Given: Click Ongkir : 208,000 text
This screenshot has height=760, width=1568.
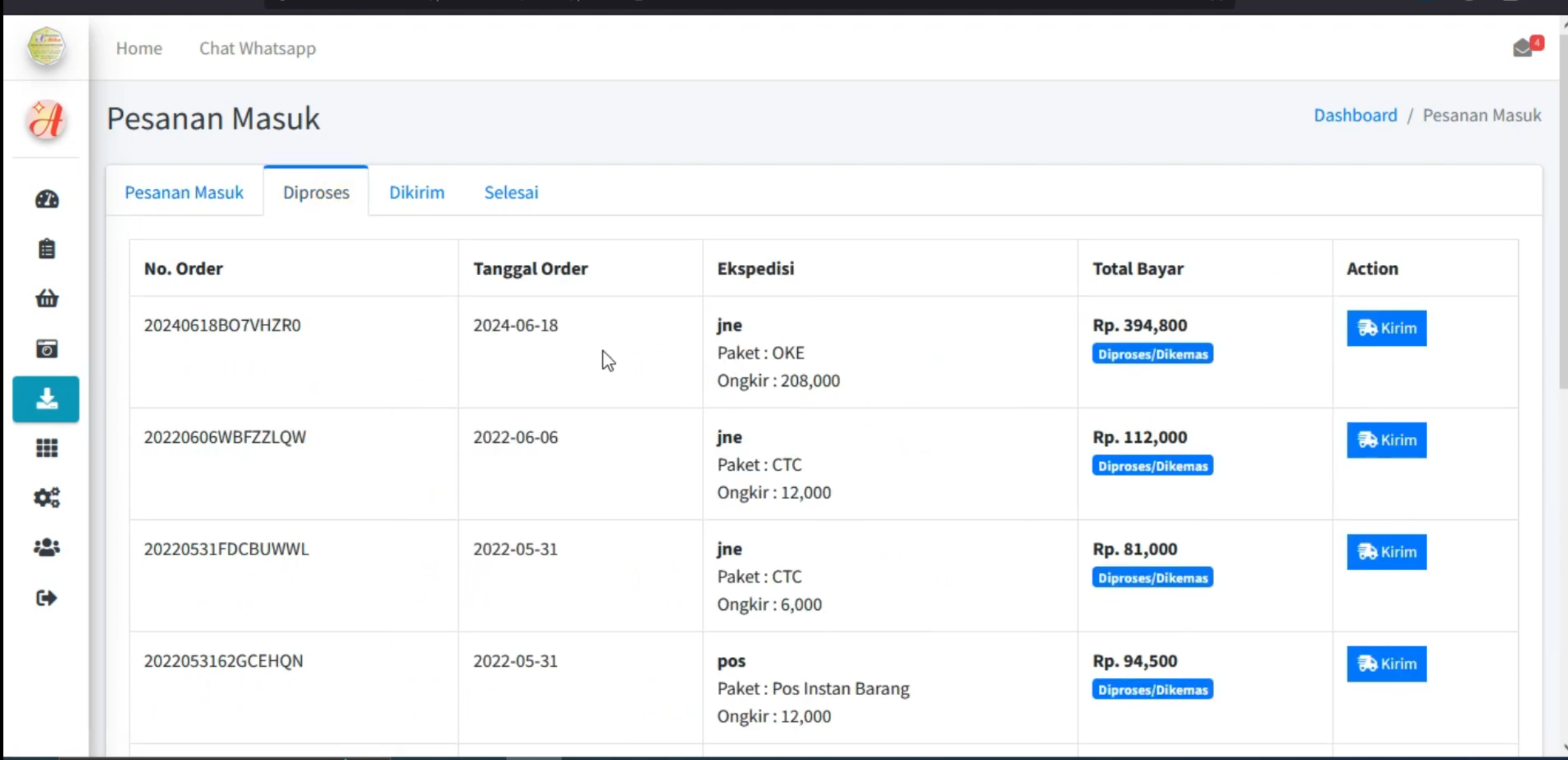Looking at the screenshot, I should coord(779,380).
